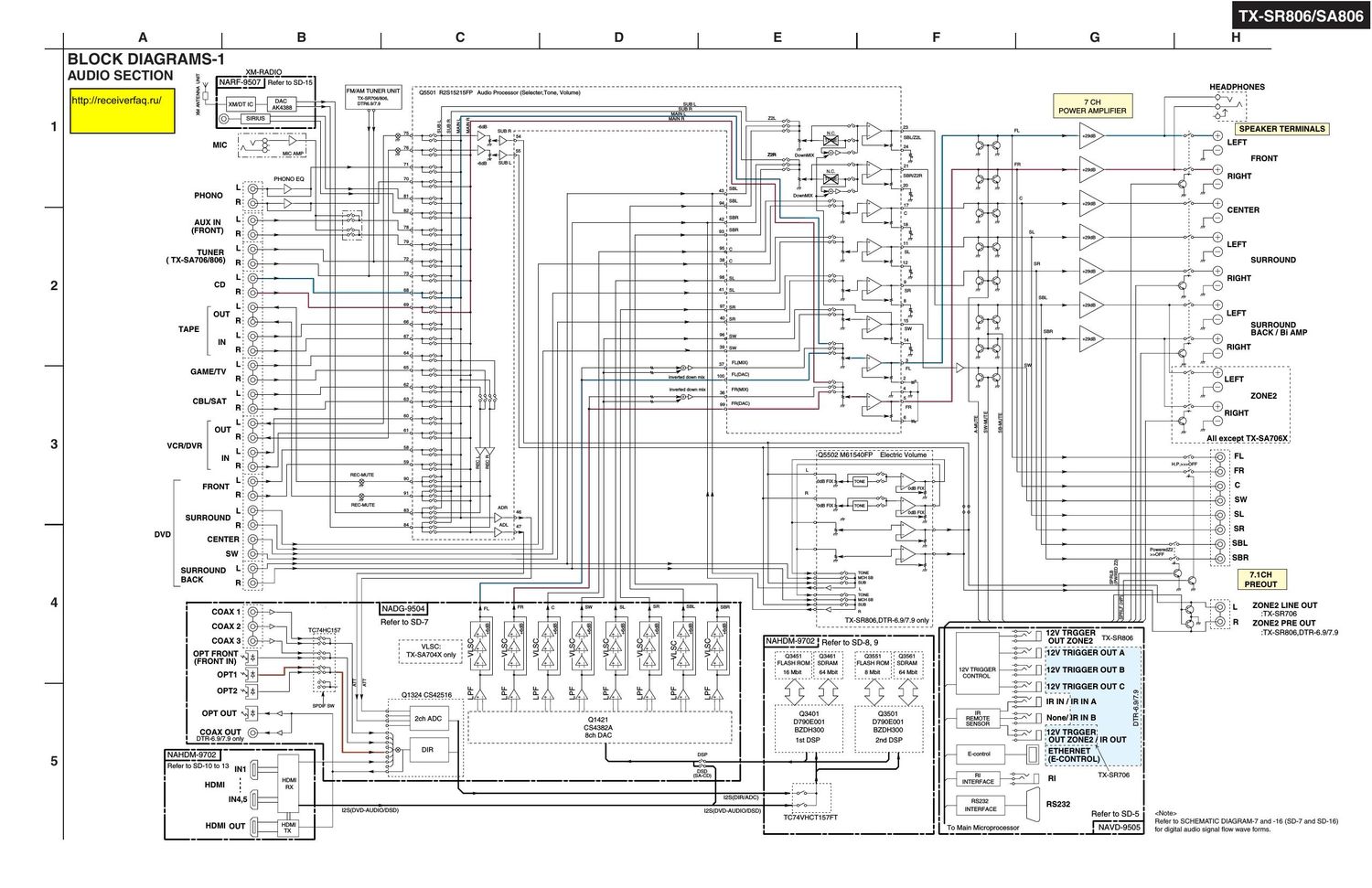
Task: Select the SURROUND BACK / Bi AMP label
Action: click(1279, 328)
